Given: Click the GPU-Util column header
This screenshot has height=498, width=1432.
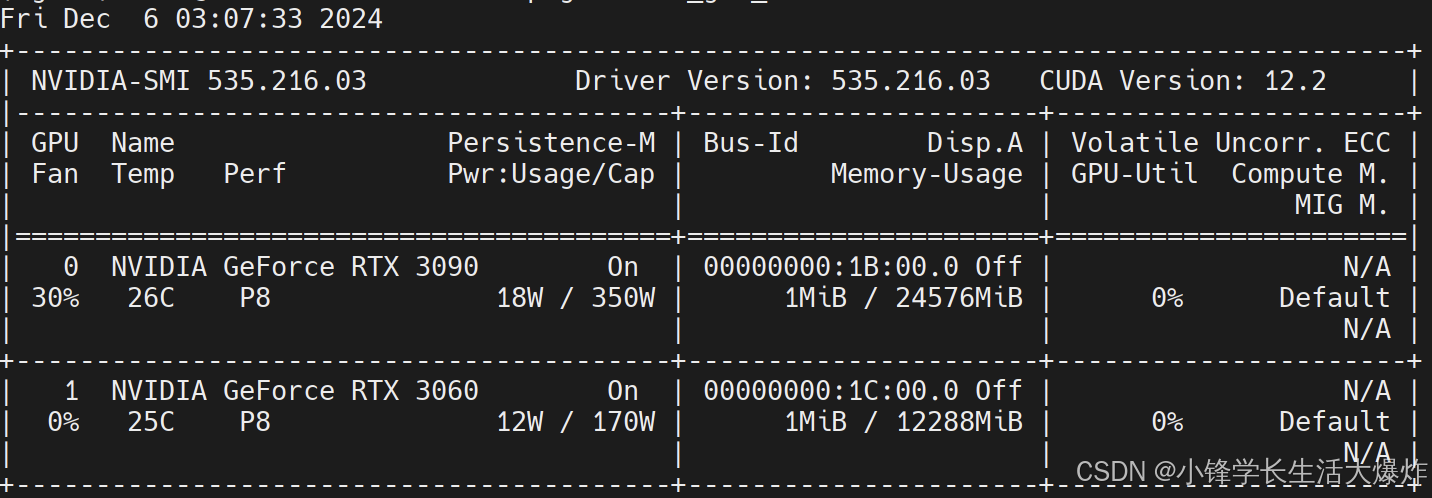Looking at the screenshot, I should (1135, 174).
